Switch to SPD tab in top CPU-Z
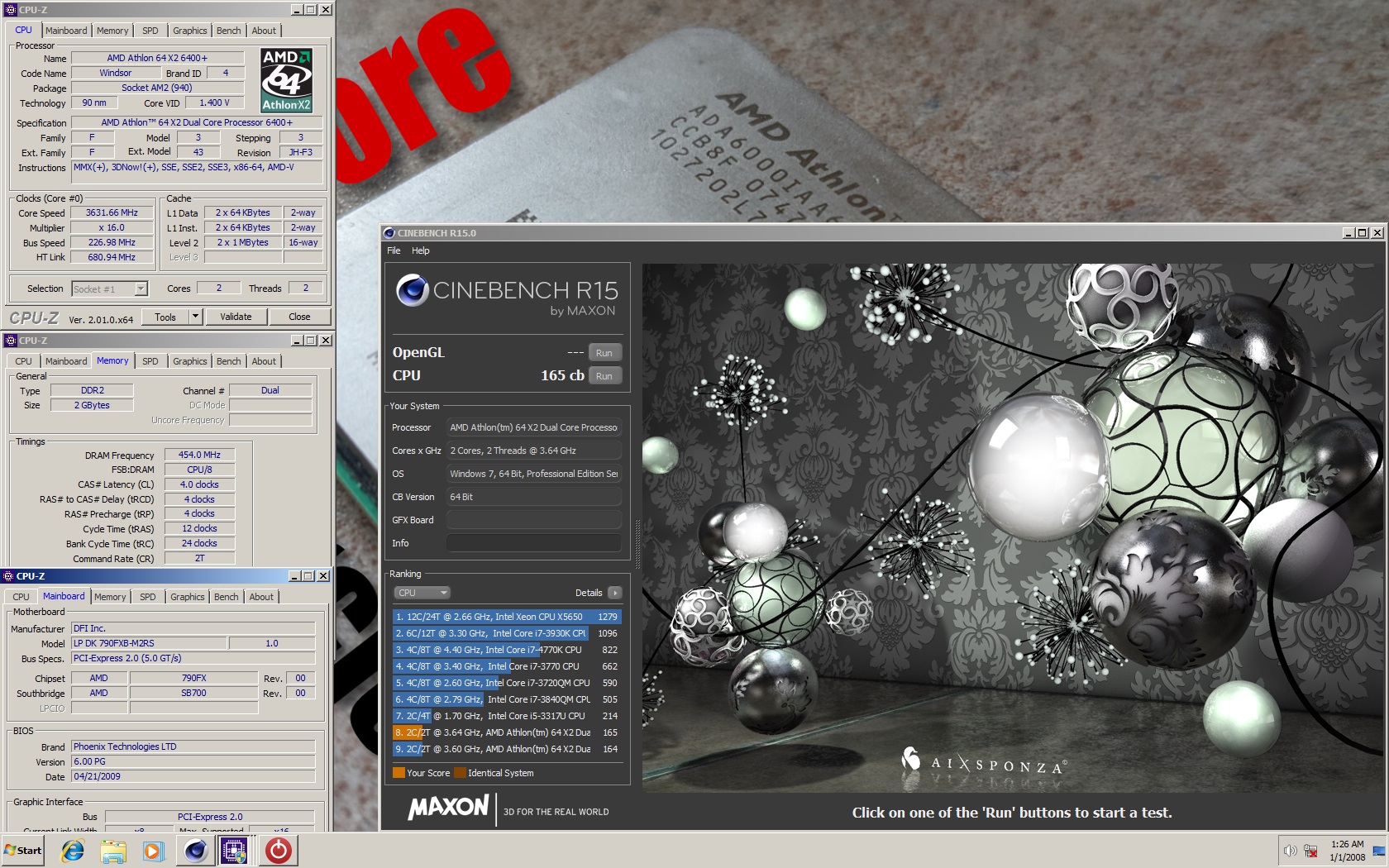The image size is (1389, 868). [x=150, y=31]
